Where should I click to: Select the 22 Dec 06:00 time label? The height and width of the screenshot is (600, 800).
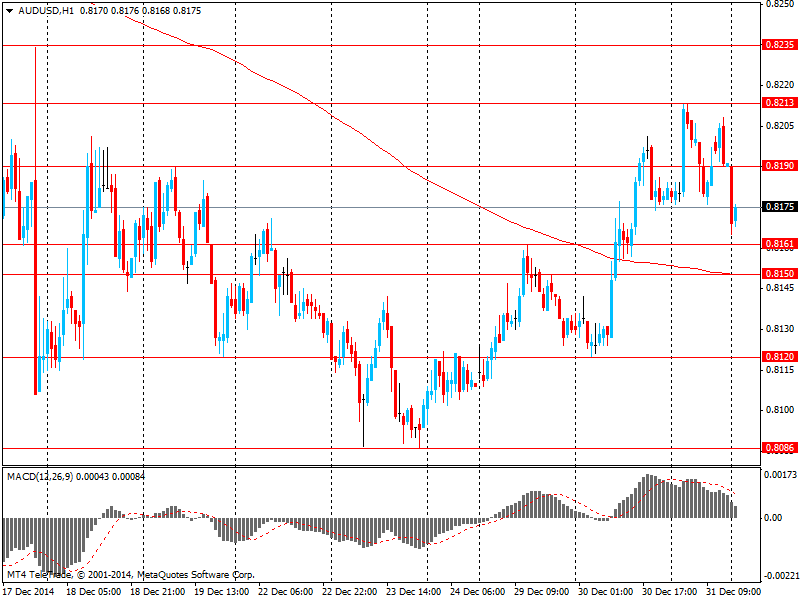click(x=285, y=591)
